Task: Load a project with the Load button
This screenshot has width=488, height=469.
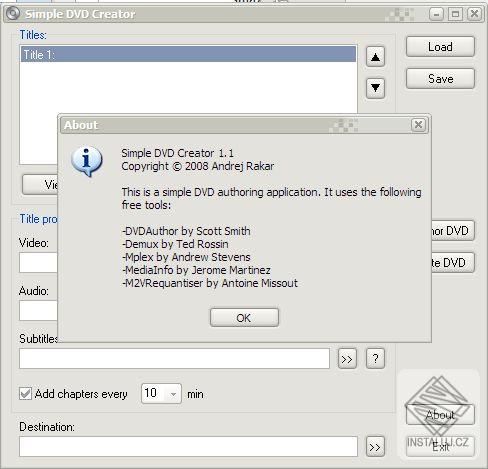Action: [x=440, y=47]
